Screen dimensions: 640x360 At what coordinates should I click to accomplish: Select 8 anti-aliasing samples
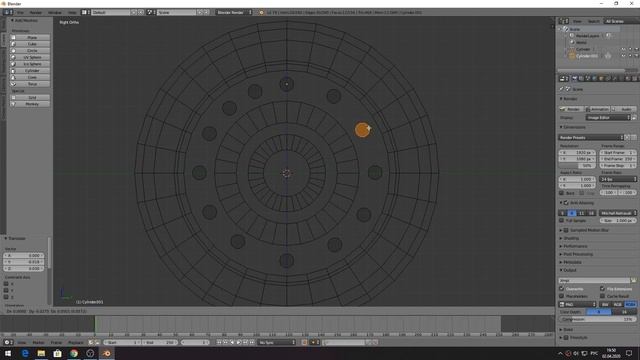(x=572, y=213)
